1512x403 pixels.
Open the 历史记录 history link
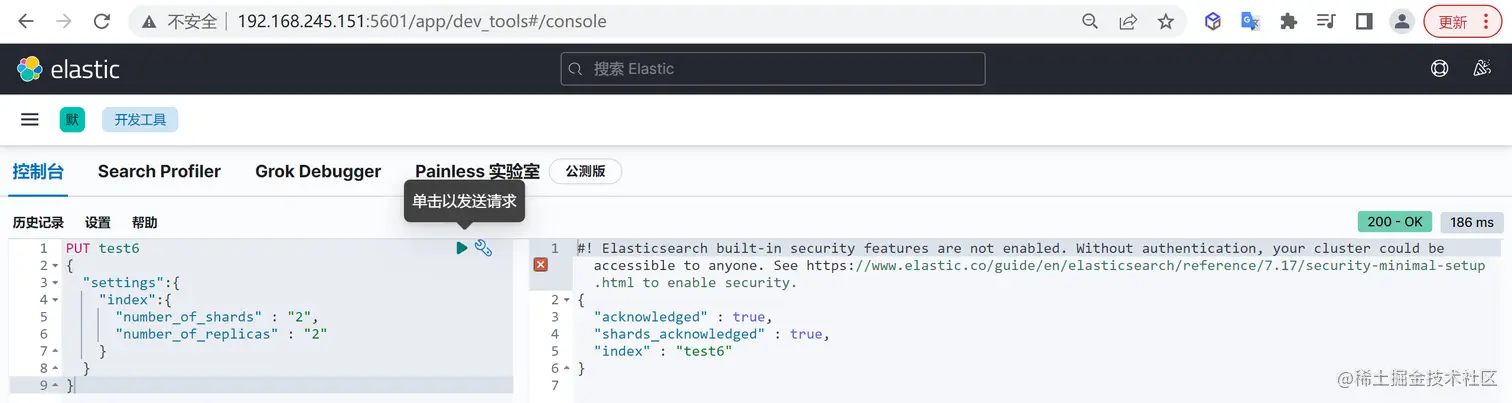38,223
